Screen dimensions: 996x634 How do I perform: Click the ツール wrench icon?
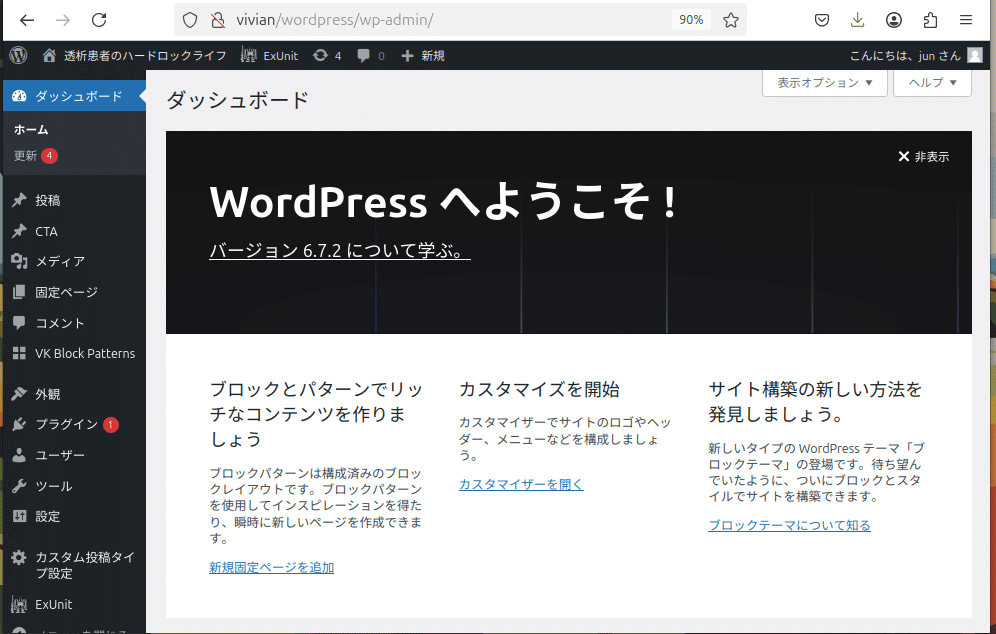19,486
